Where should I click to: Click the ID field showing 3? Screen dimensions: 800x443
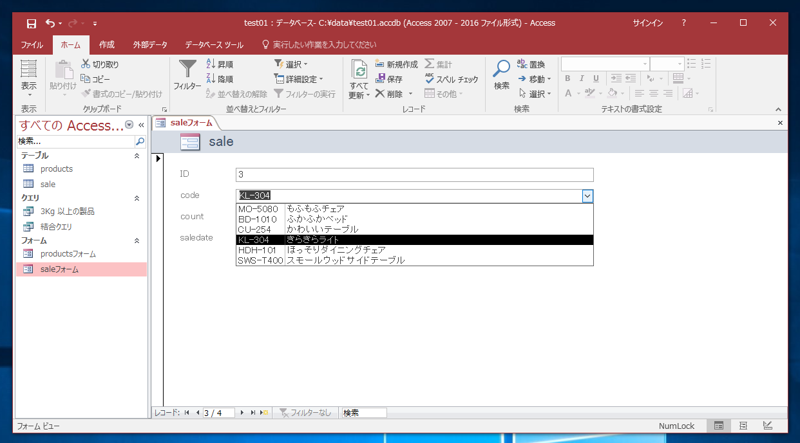click(414, 175)
